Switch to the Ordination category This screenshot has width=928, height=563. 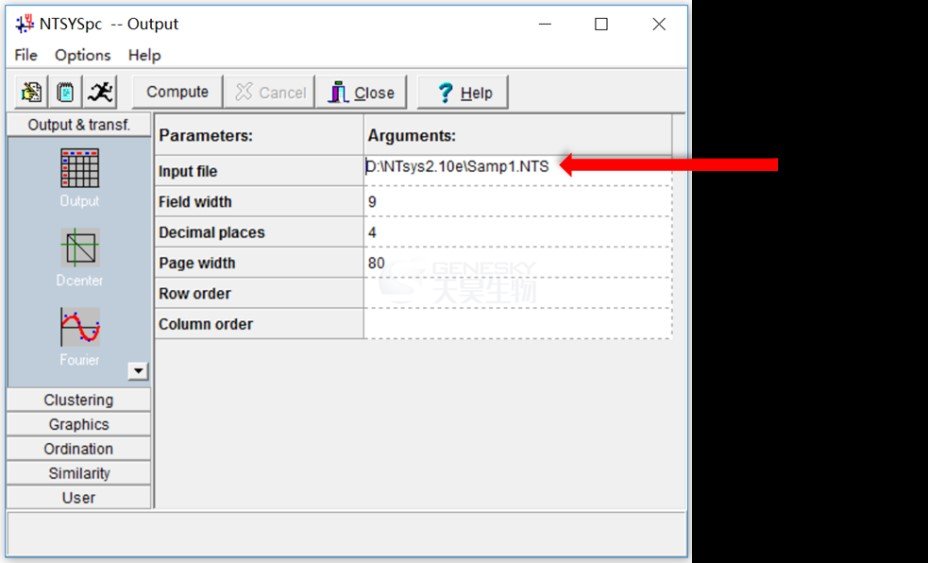pyautogui.click(x=79, y=449)
